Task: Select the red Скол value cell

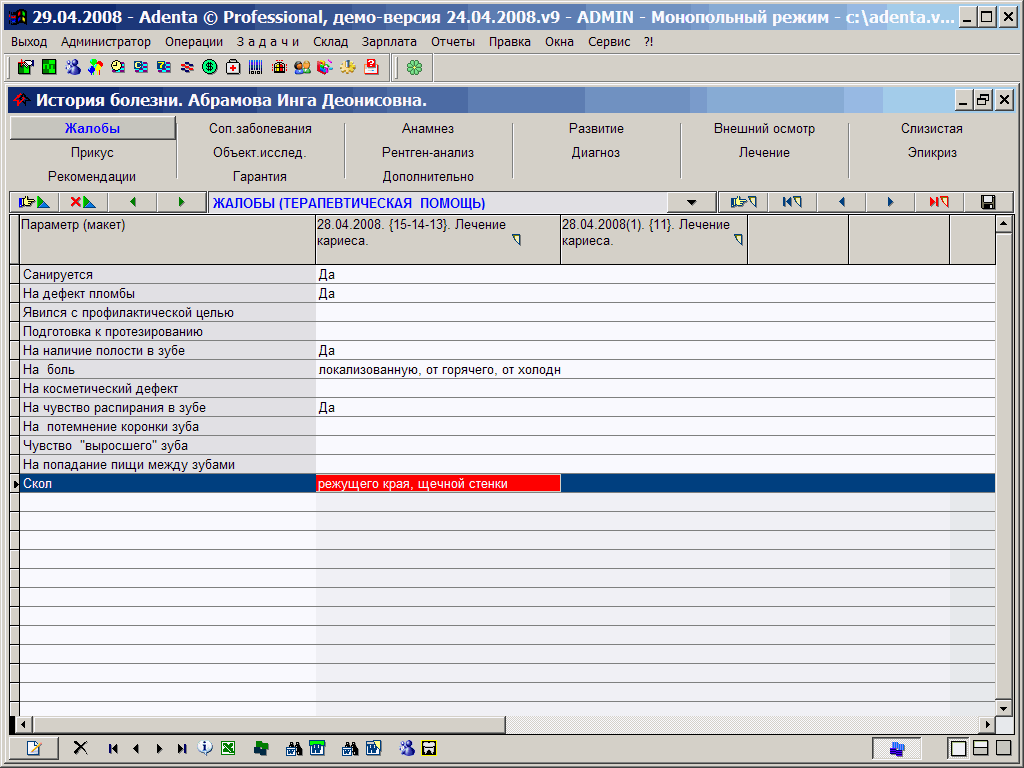Action: click(x=438, y=484)
